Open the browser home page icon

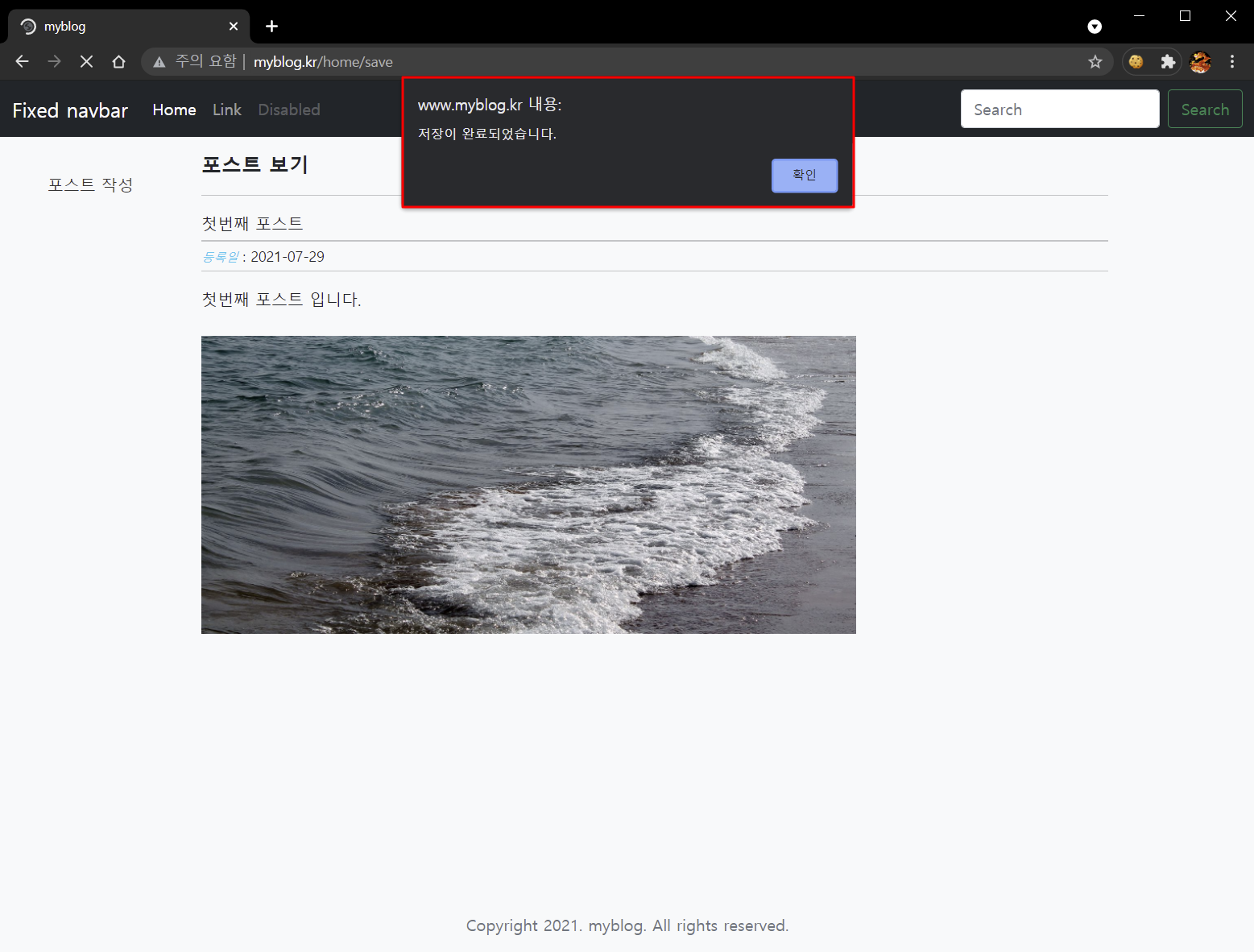coord(118,62)
